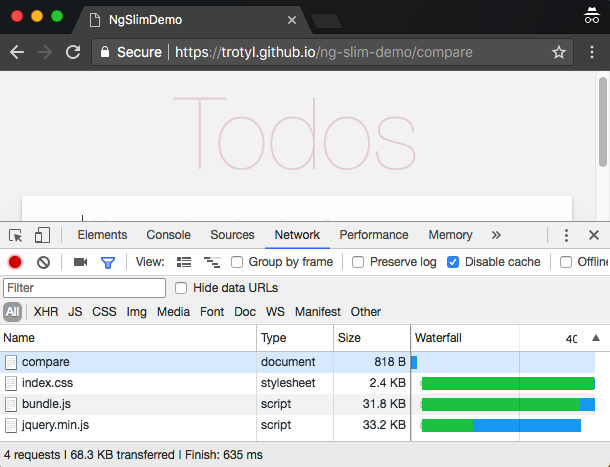Toggle the overview waterfall view icon
Viewport: 610px width, 467px height.
(212, 262)
